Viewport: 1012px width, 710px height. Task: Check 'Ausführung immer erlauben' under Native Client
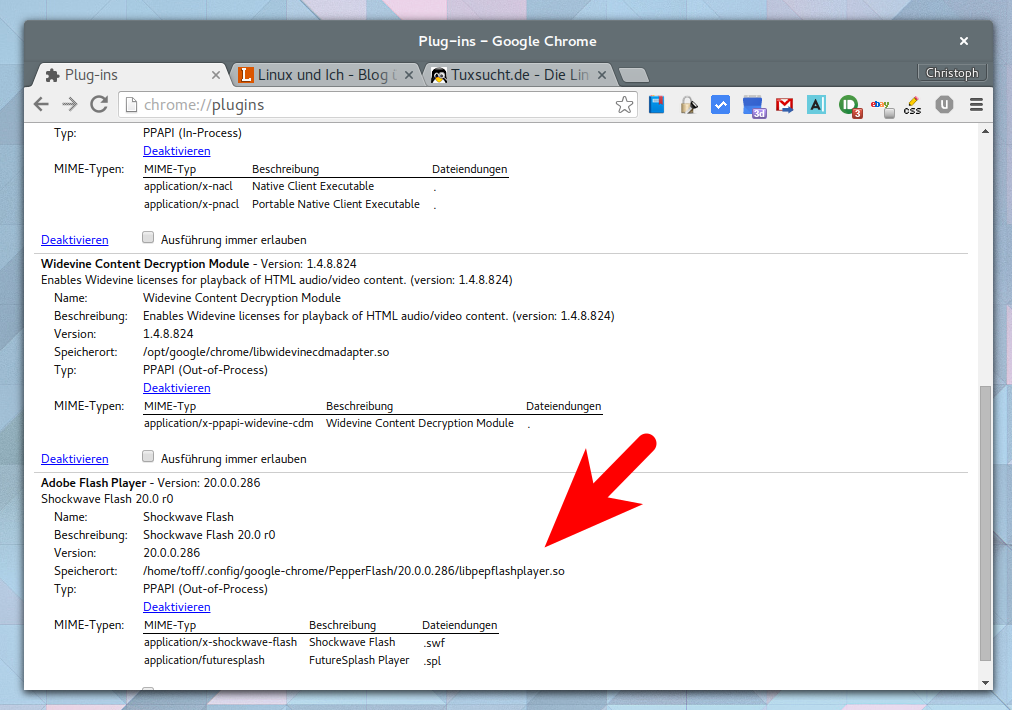tap(148, 238)
